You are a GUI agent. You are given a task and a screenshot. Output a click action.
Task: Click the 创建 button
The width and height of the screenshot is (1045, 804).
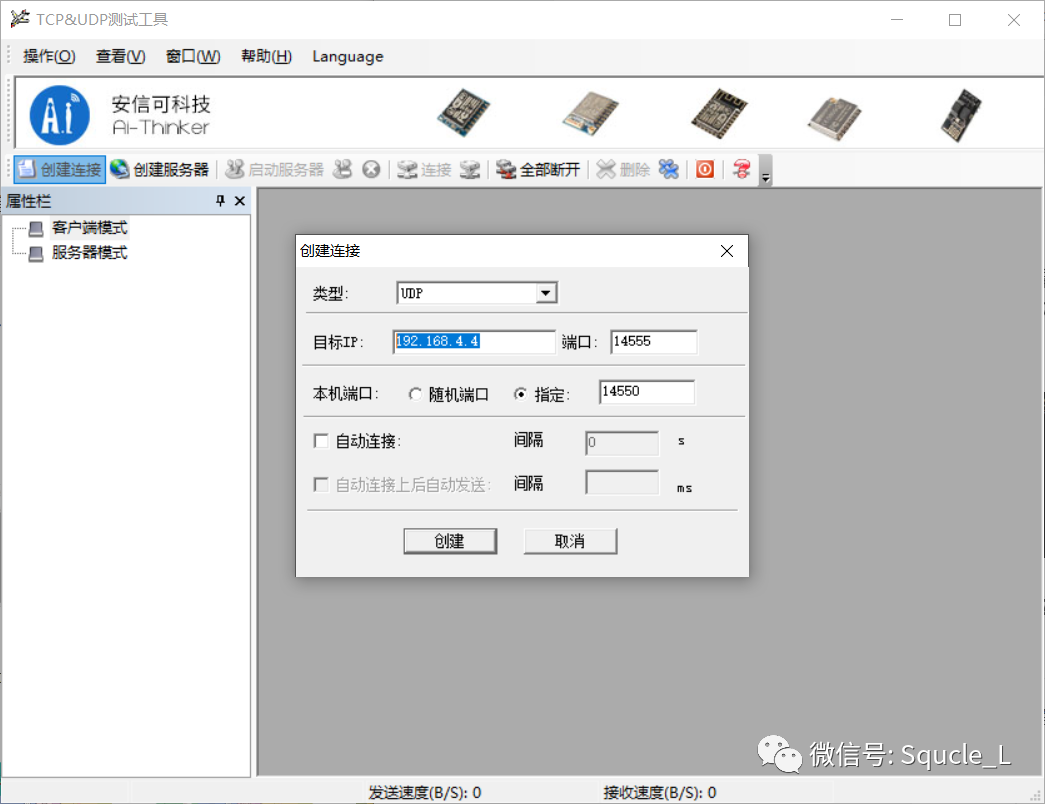450,541
